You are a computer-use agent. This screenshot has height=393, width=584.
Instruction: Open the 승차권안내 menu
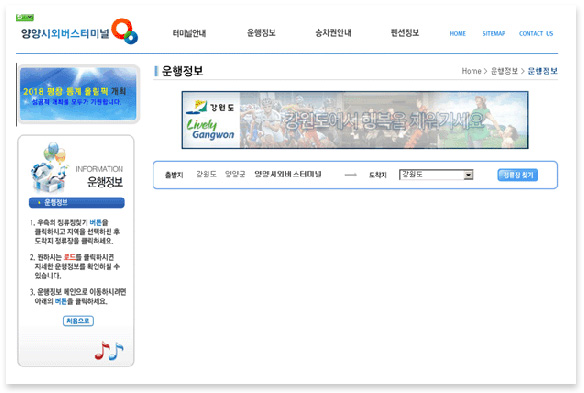333,33
